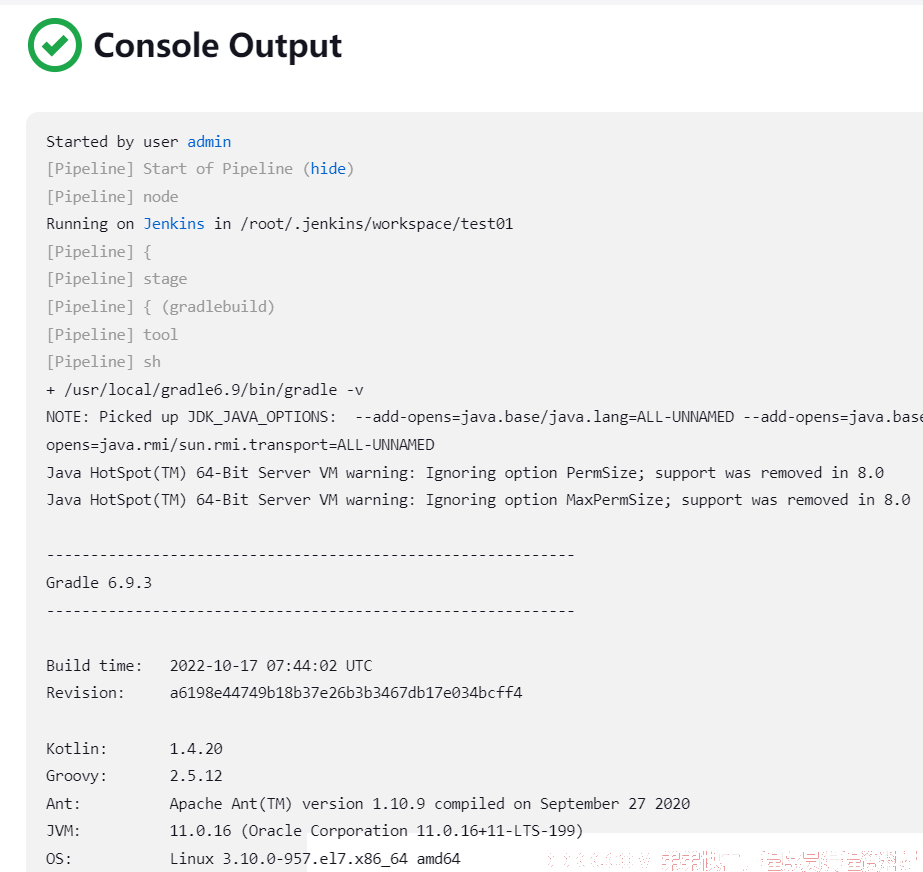Screen dimensions: 923x872
Task: Click the PermSize warning line
Action: (x=465, y=473)
